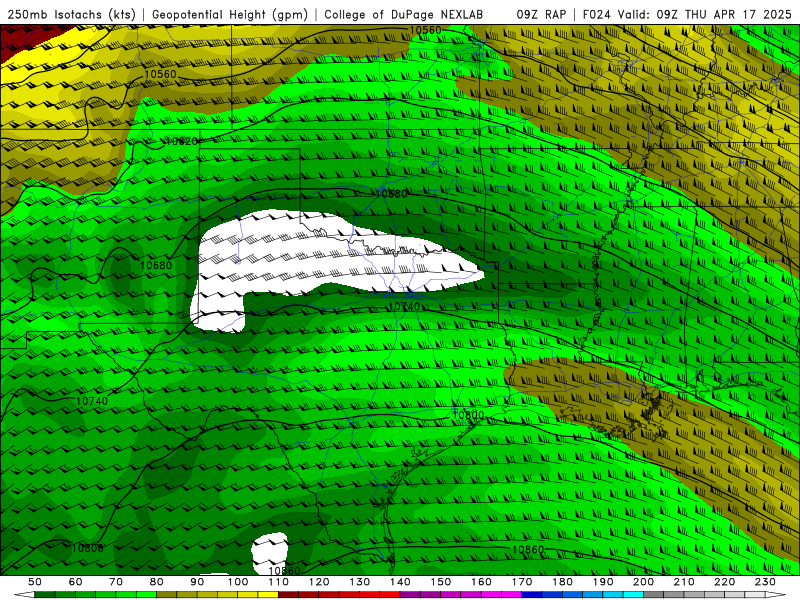Click the 170 tick on the color scale
Screen dimensions: 800x600
(x=522, y=582)
